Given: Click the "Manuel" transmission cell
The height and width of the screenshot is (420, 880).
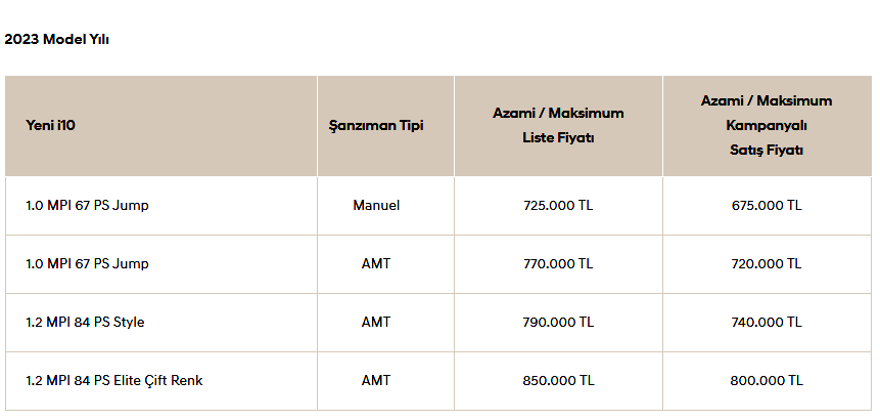Looking at the screenshot, I should (376, 205).
